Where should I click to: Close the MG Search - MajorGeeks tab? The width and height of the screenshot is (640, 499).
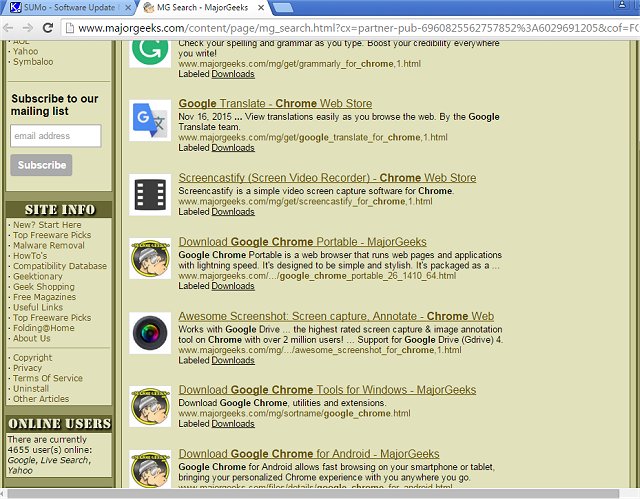point(261,7)
